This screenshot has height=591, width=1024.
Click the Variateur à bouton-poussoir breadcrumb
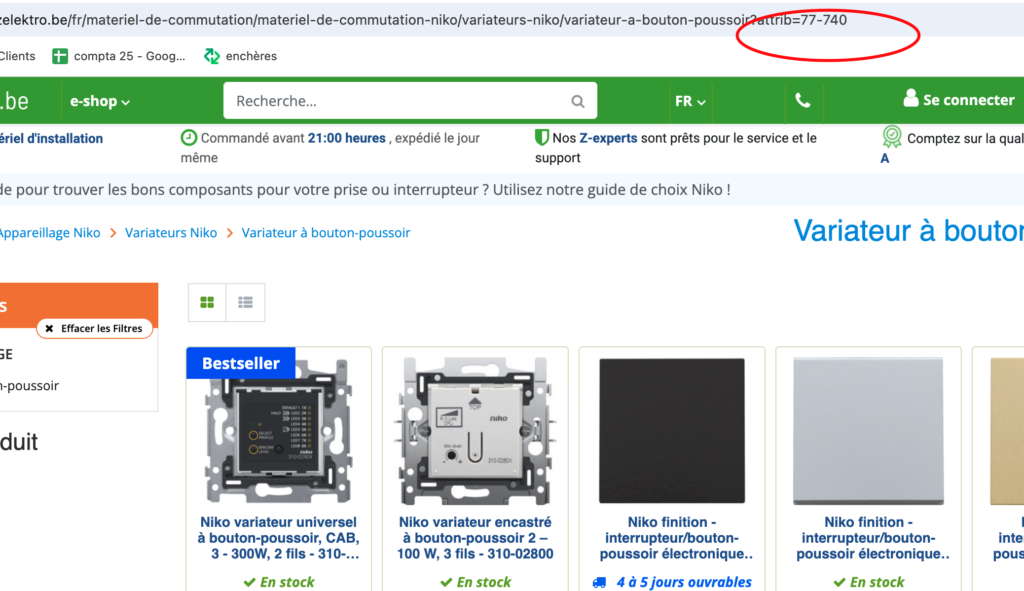(x=326, y=232)
